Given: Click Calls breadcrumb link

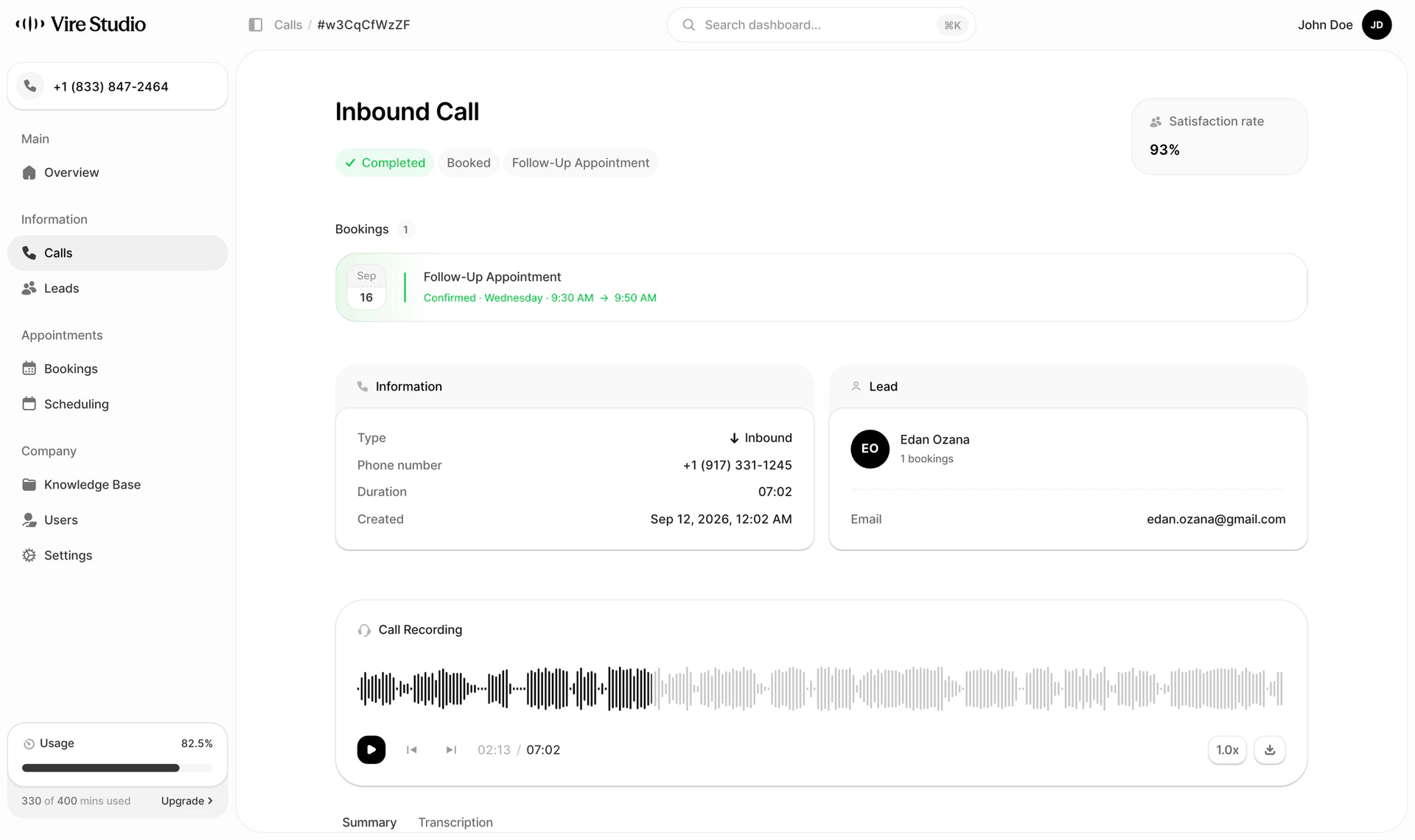Looking at the screenshot, I should tap(288, 25).
